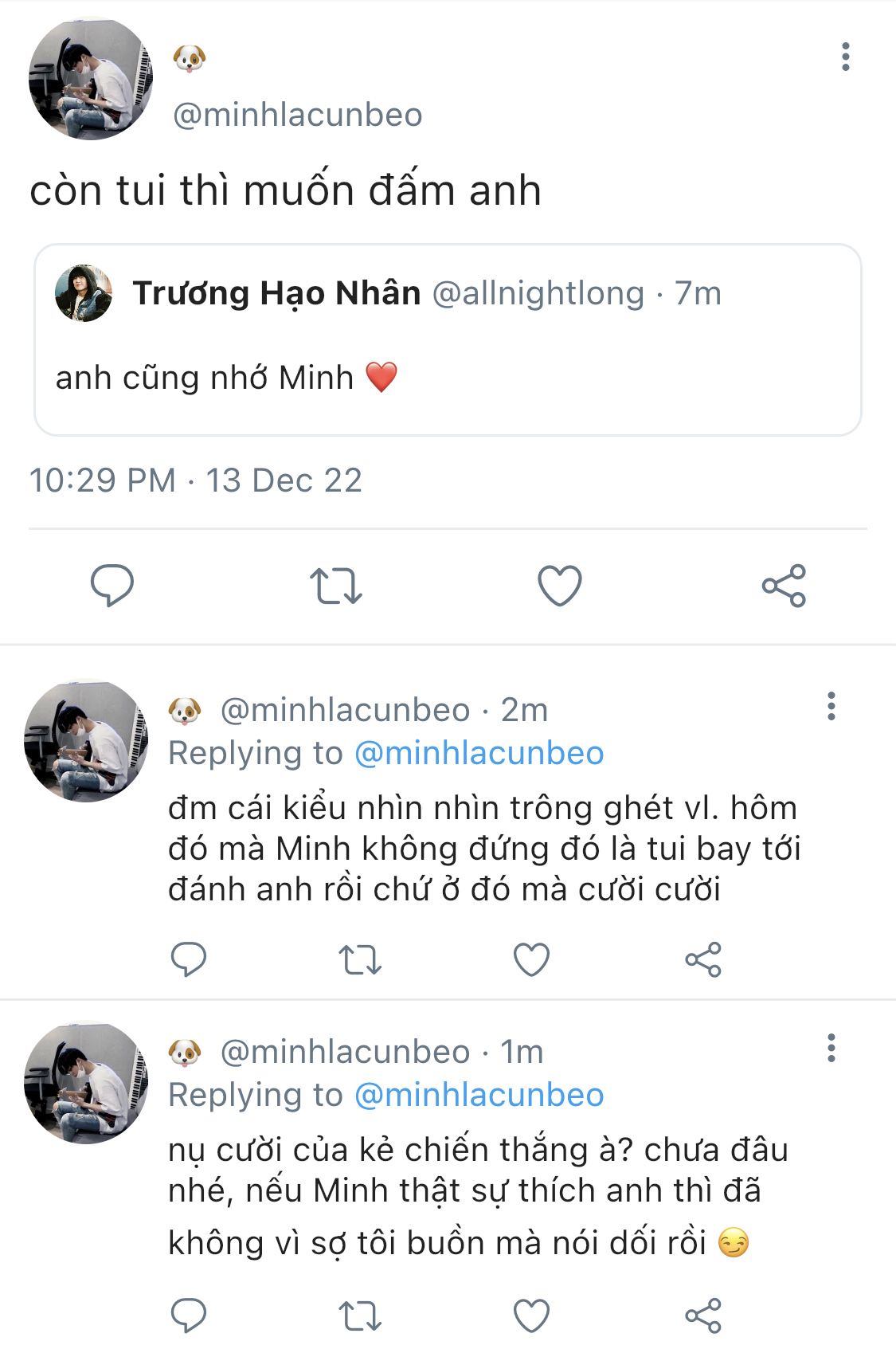Share the main tweet

click(x=784, y=586)
